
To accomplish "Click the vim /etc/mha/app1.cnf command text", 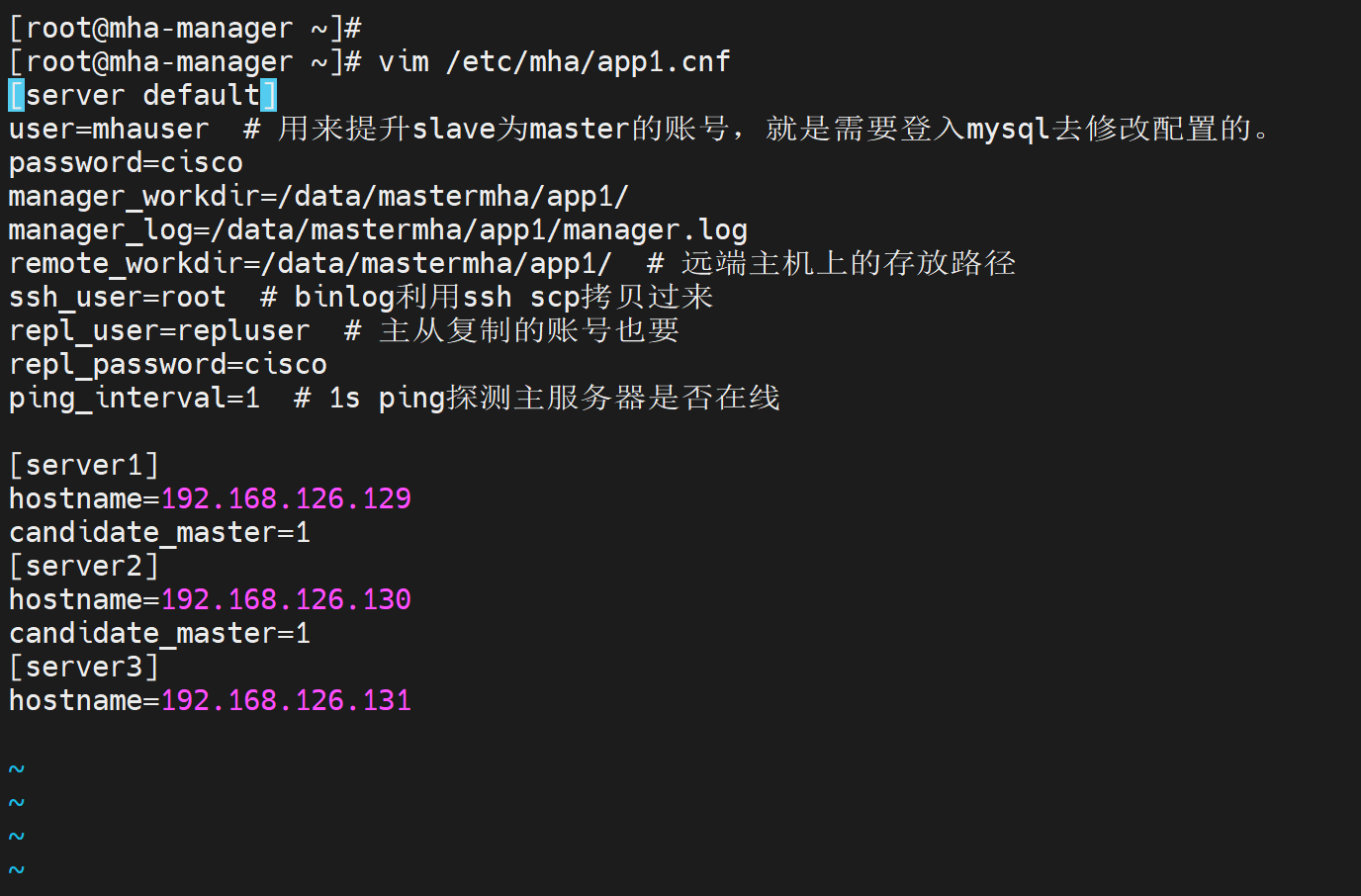I will (554, 62).
